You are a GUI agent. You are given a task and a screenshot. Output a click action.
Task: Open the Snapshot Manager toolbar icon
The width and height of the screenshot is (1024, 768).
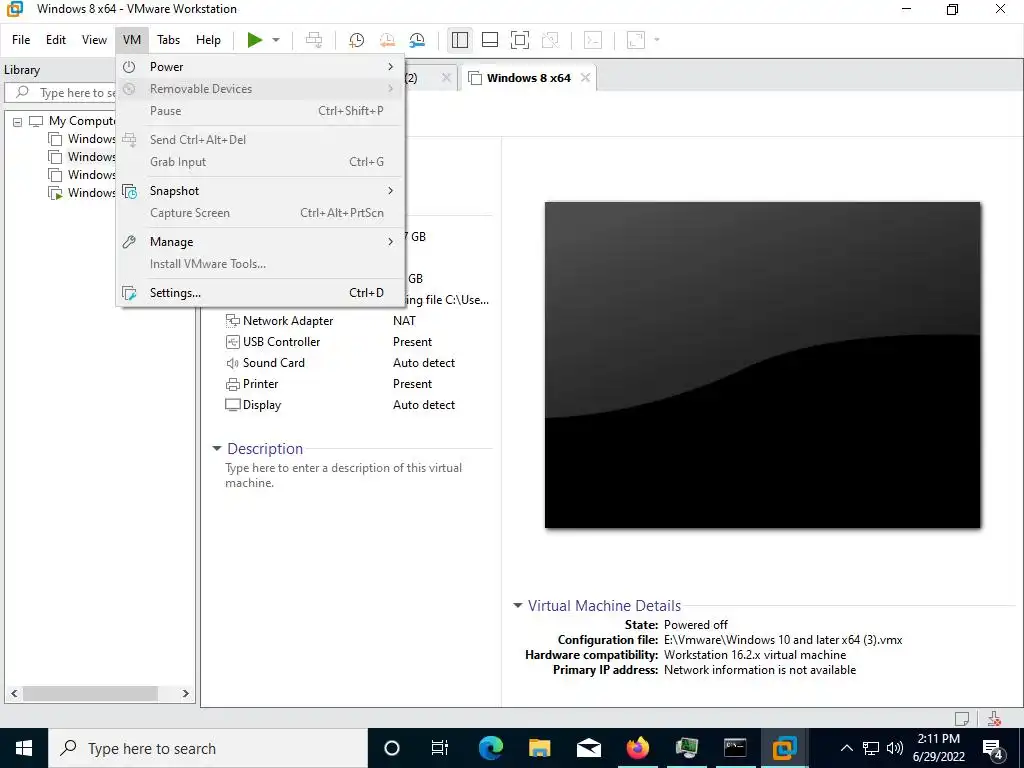point(417,40)
